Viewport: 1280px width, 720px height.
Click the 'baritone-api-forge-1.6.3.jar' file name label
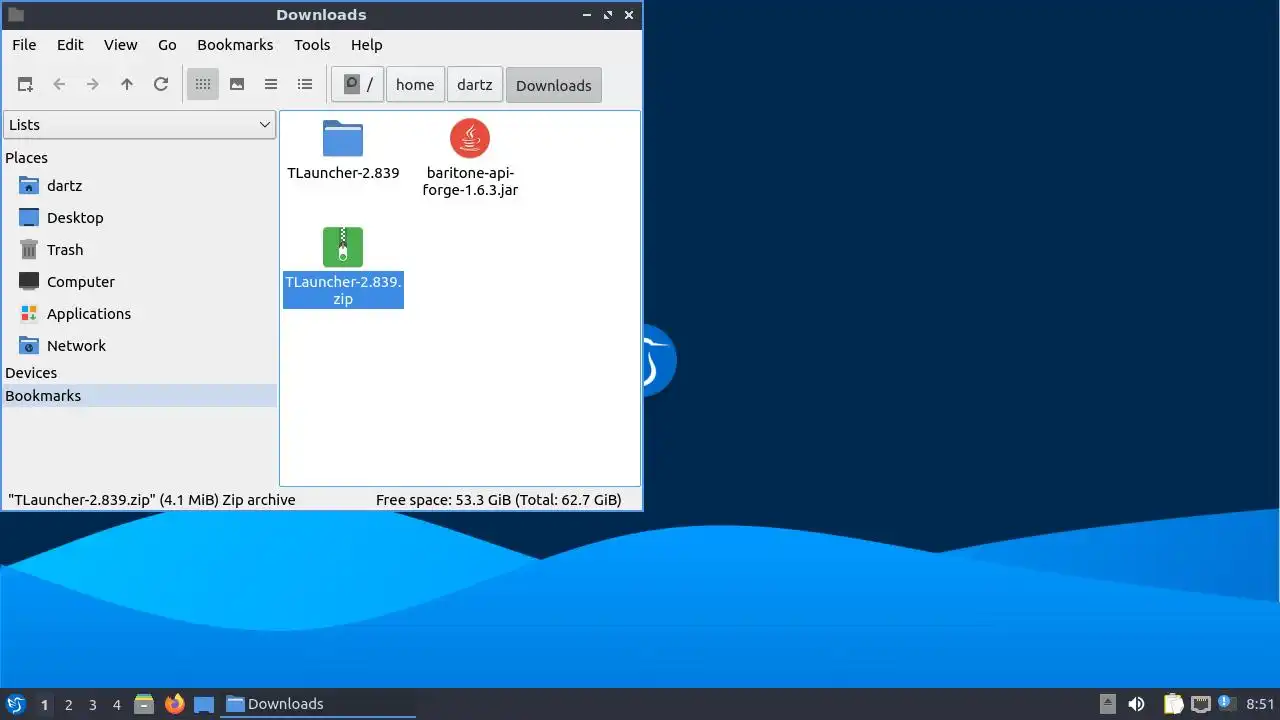click(470, 181)
